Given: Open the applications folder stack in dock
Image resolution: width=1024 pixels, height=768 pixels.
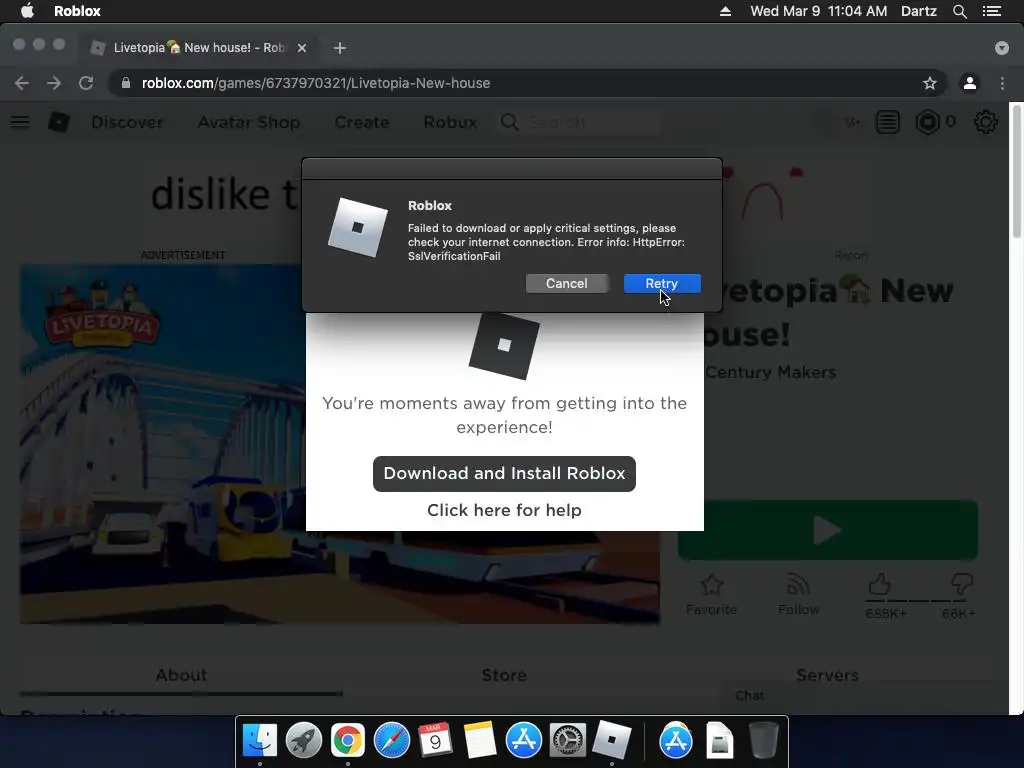Looking at the screenshot, I should [x=676, y=741].
